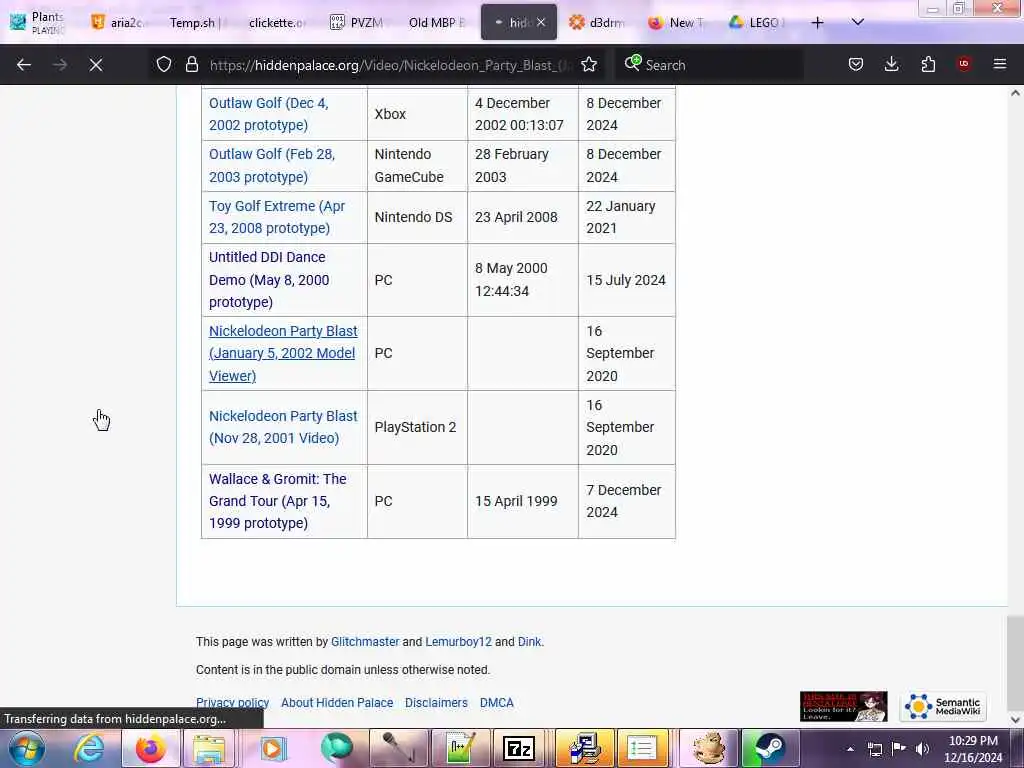
Task: Open the volume speaker tray icon
Action: (922, 749)
